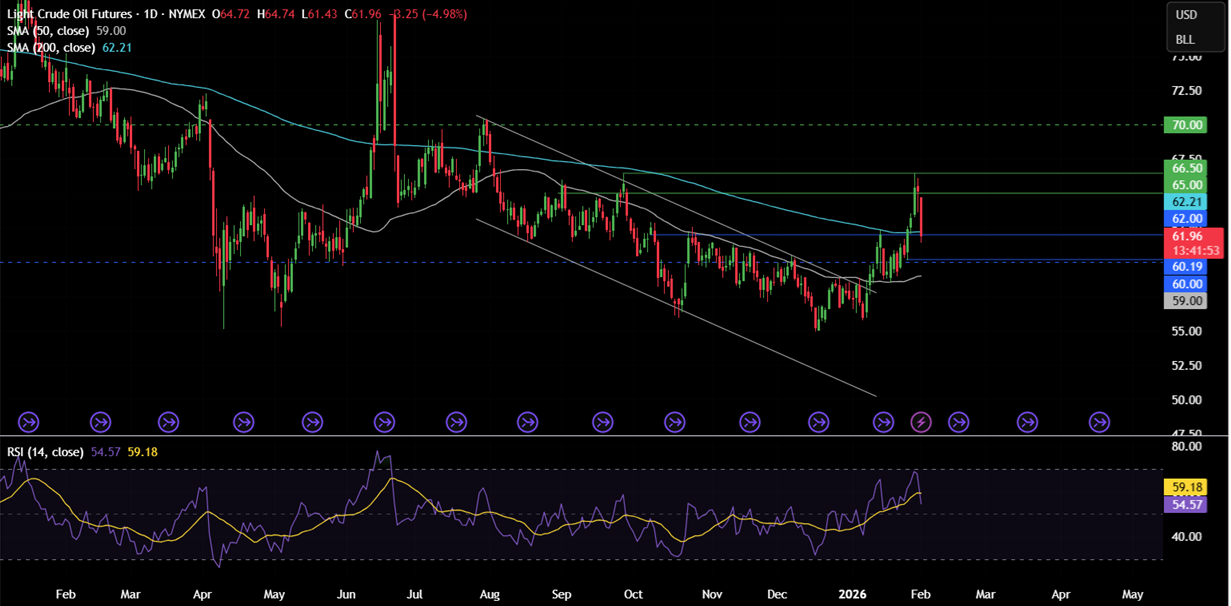Select the RSI (14, close) indicator legend
The height and width of the screenshot is (606, 1231).
point(45,452)
